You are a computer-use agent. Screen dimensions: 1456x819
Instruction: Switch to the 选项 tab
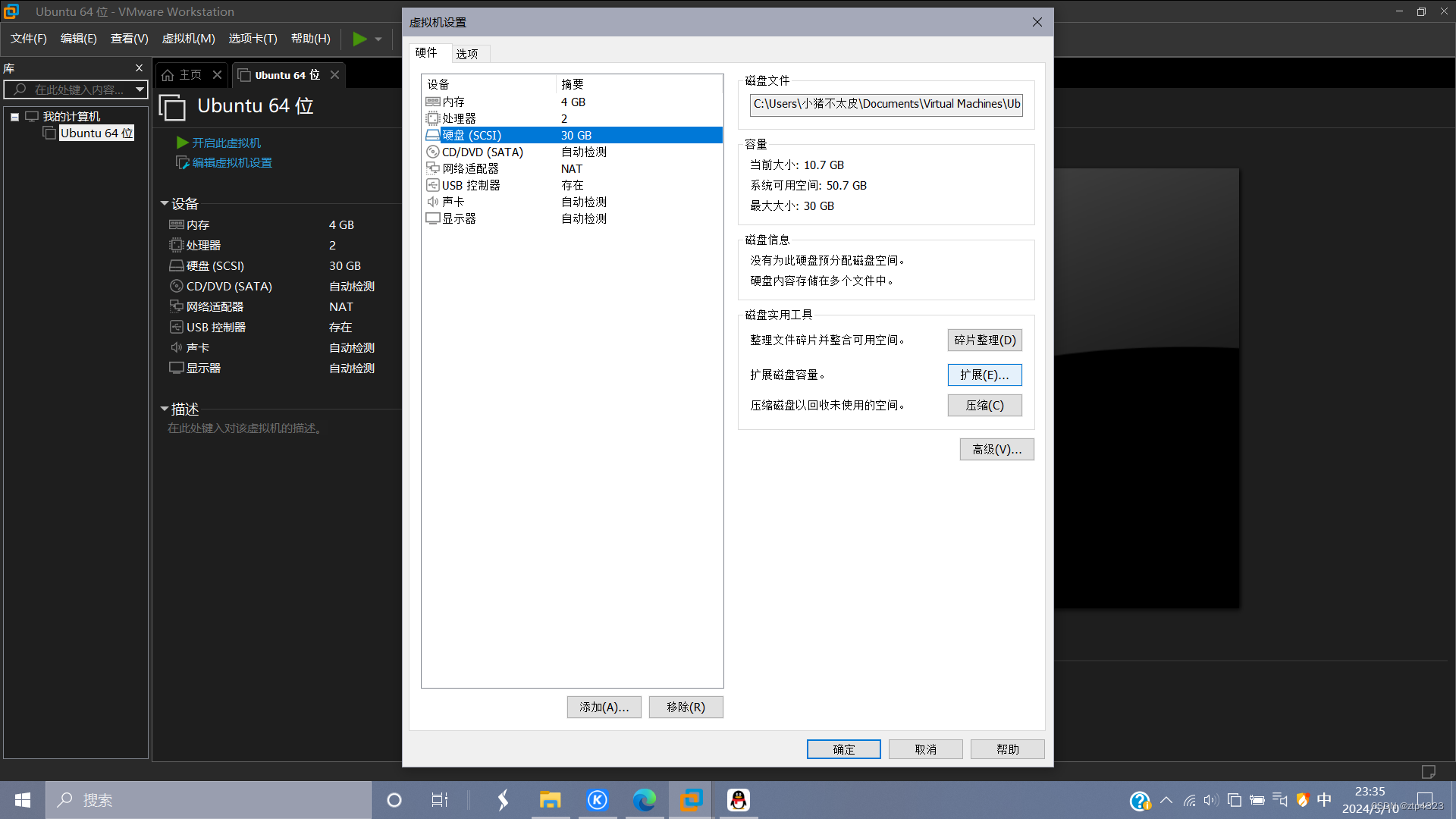(x=467, y=54)
